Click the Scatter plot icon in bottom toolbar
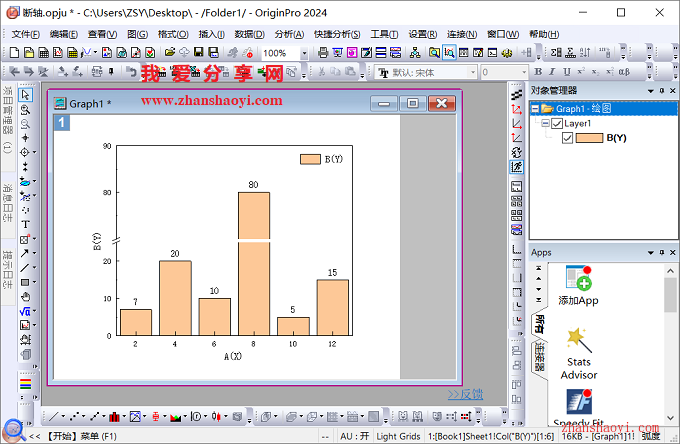 [74, 417]
